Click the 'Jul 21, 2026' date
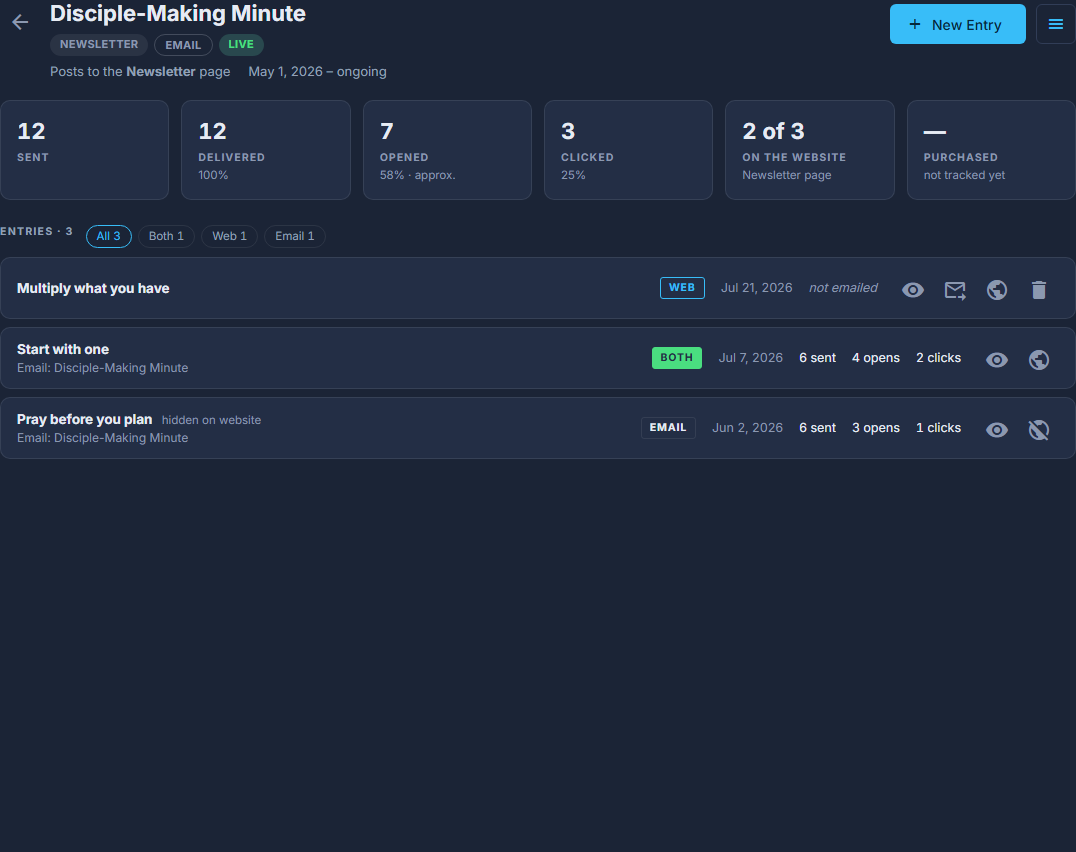This screenshot has height=852, width=1076. coord(756,288)
